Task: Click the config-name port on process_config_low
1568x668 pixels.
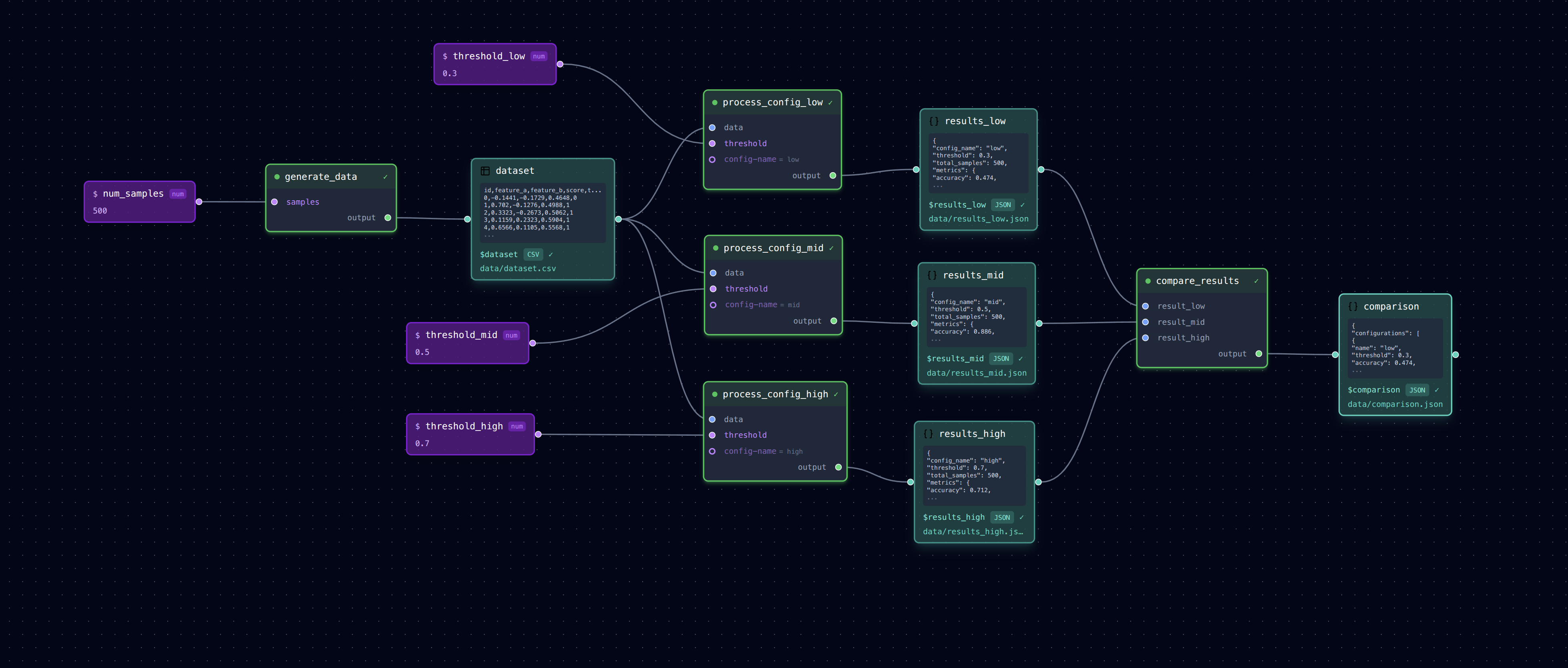Action: (x=712, y=159)
